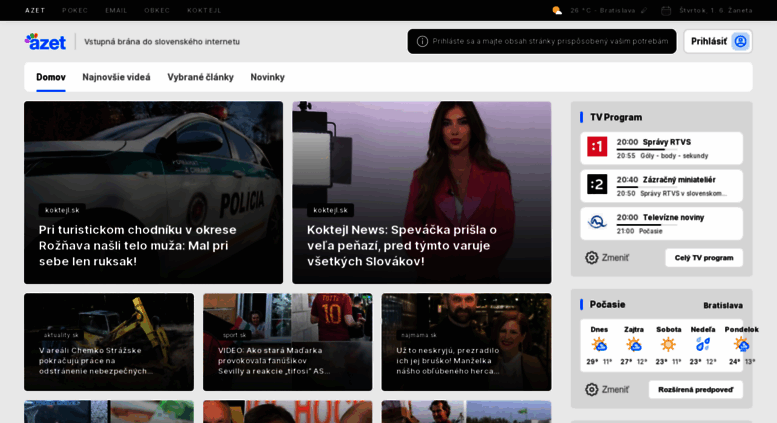This screenshot has height=423, width=777.
Task: Open the Rožňava police car article
Action: (x=154, y=193)
